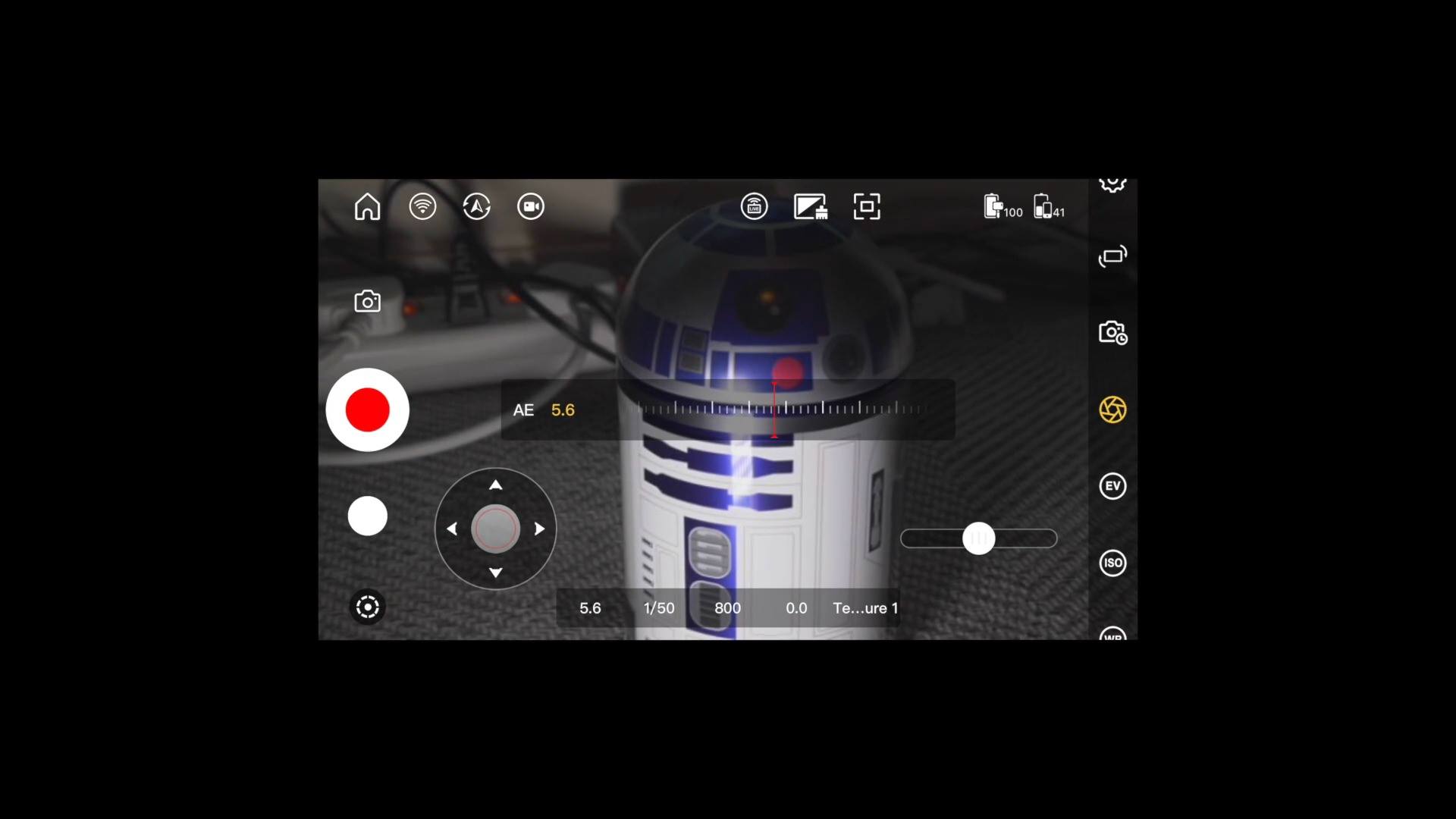Tap the image cleanup overlay icon
1456x819 pixels.
tap(810, 206)
